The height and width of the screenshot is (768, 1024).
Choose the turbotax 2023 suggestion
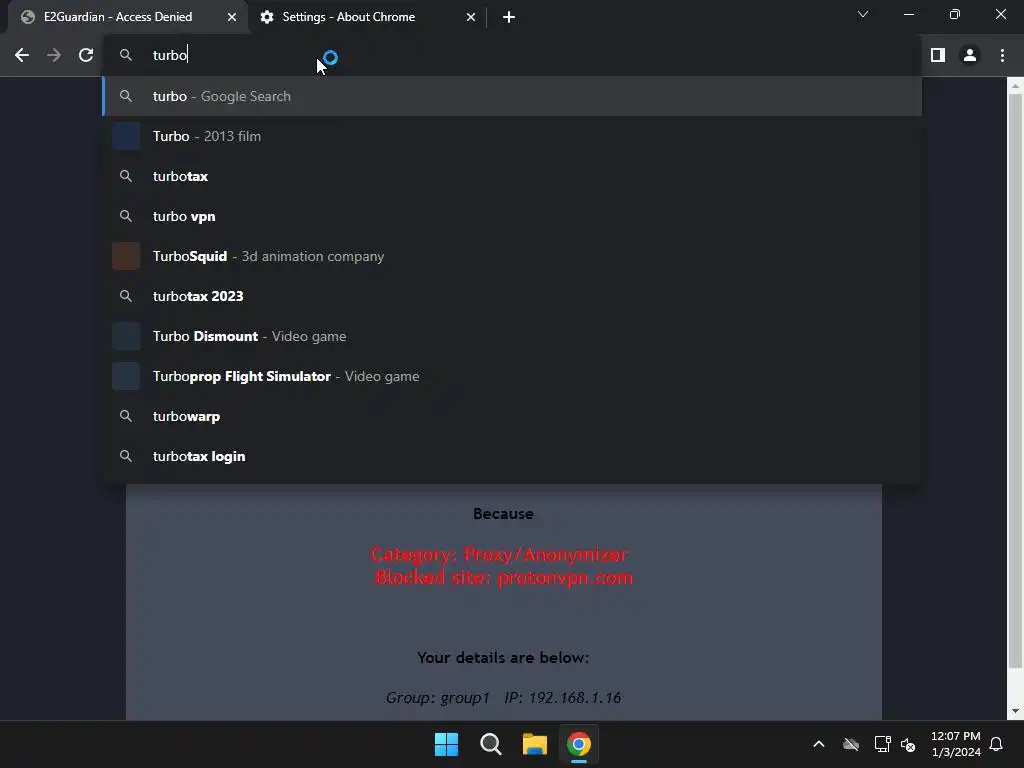(x=512, y=296)
